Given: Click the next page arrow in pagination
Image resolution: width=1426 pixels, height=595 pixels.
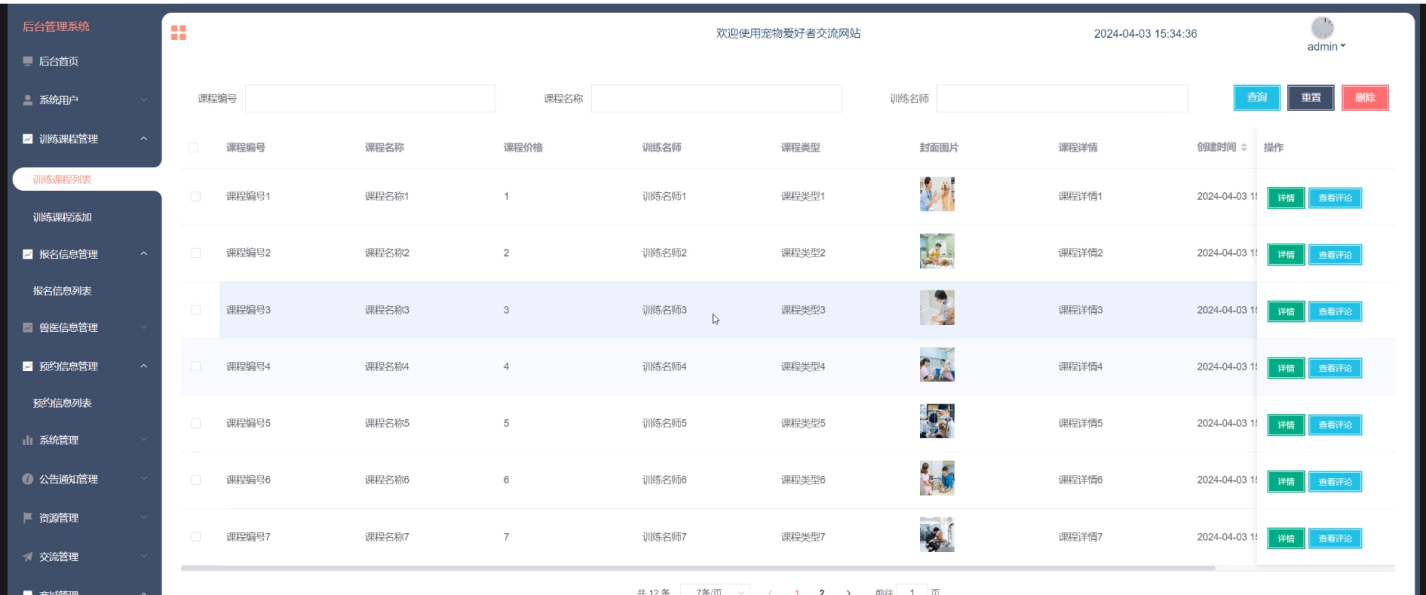Looking at the screenshot, I should (849, 591).
